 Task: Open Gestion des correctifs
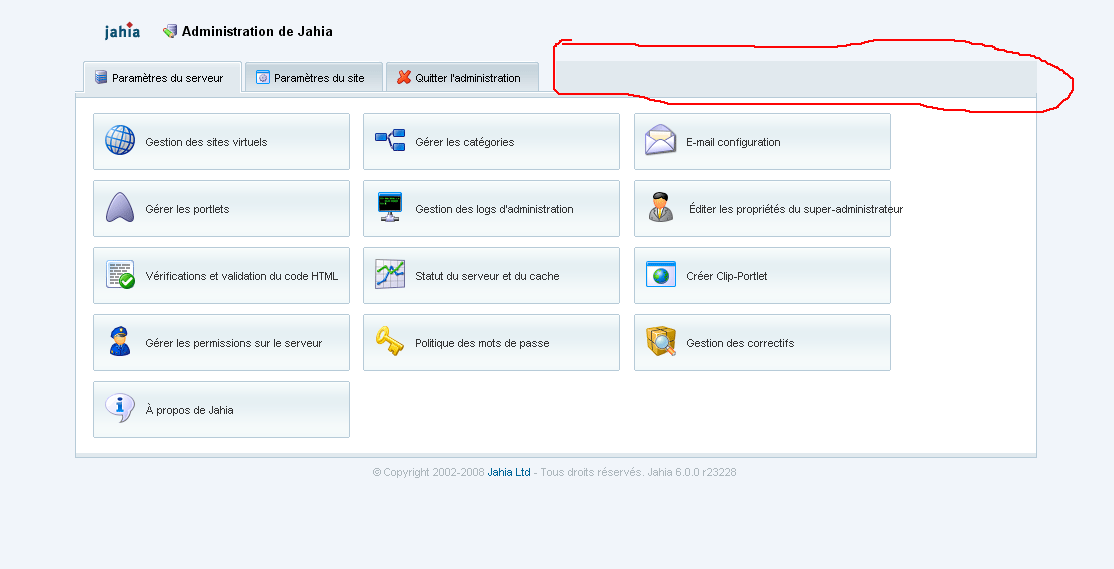tap(762, 342)
